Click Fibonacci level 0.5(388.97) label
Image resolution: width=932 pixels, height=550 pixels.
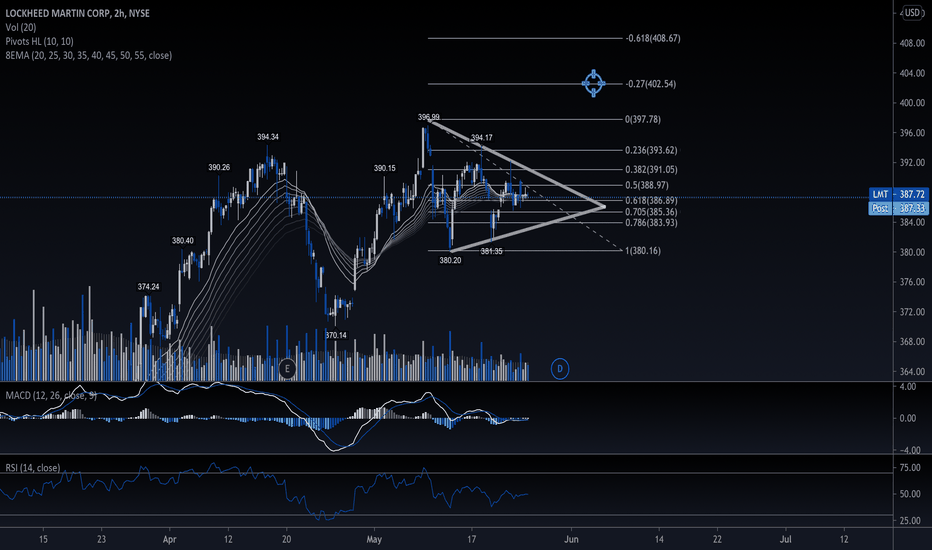647,186
